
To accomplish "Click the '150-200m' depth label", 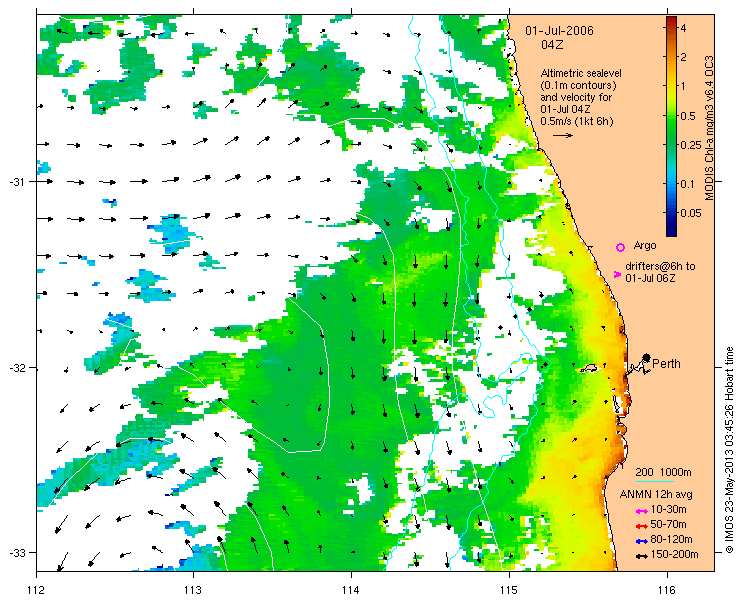I will pos(674,555).
